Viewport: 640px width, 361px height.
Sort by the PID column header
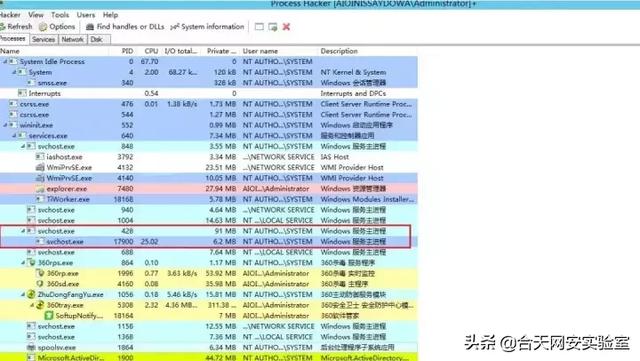[127, 51]
